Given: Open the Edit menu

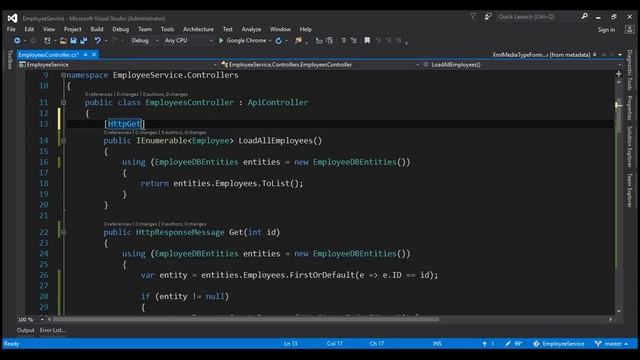Looking at the screenshot, I should point(29,29).
